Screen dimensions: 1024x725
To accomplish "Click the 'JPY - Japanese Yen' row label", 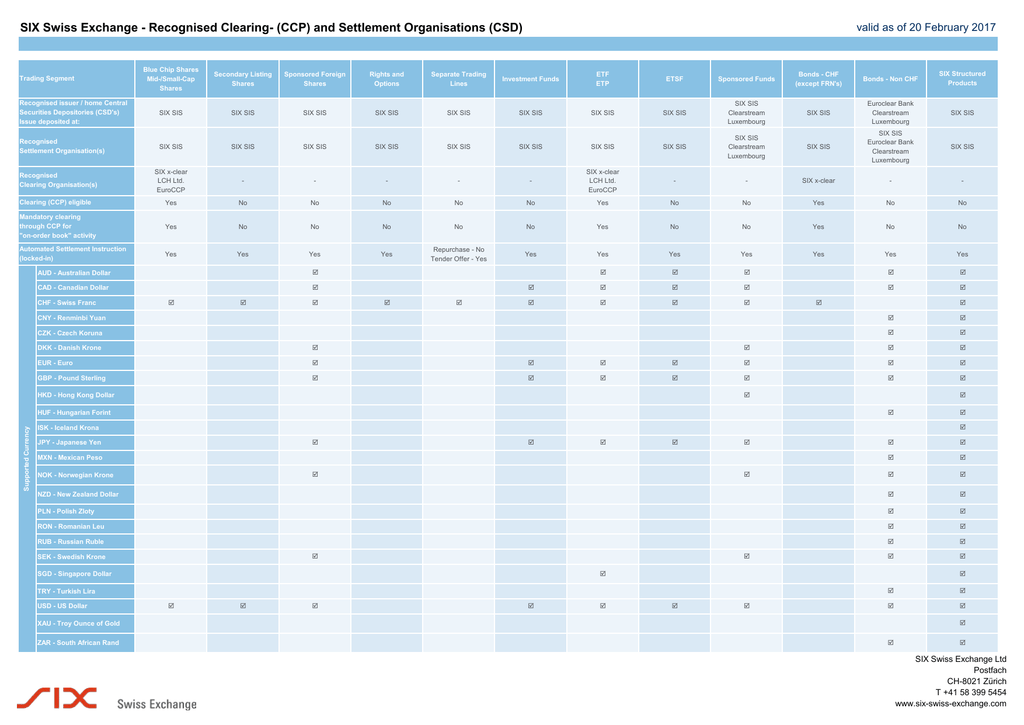I will click(x=86, y=442).
